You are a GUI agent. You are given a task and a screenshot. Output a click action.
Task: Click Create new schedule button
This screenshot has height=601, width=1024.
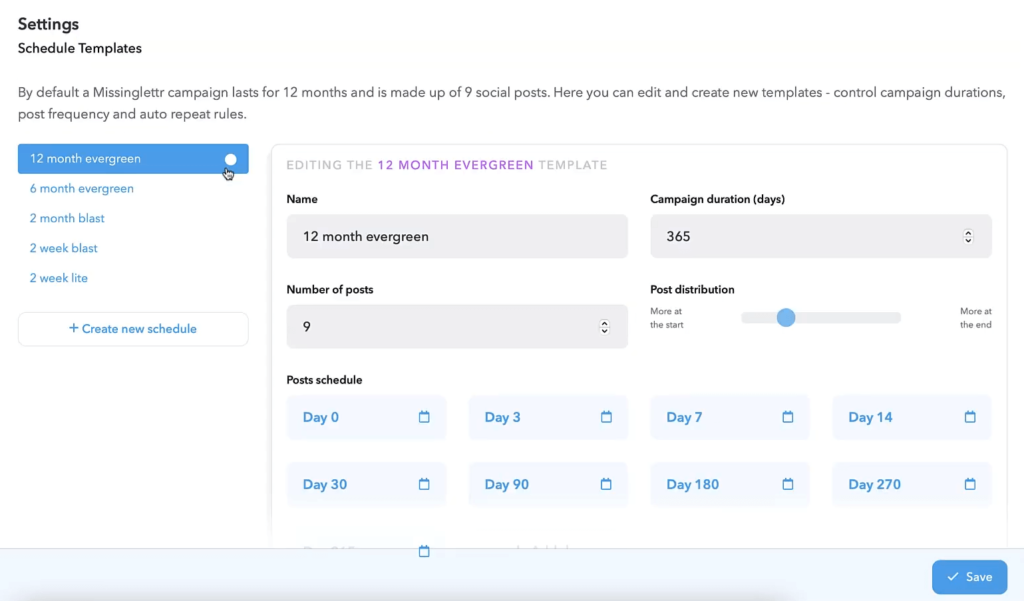tap(133, 329)
